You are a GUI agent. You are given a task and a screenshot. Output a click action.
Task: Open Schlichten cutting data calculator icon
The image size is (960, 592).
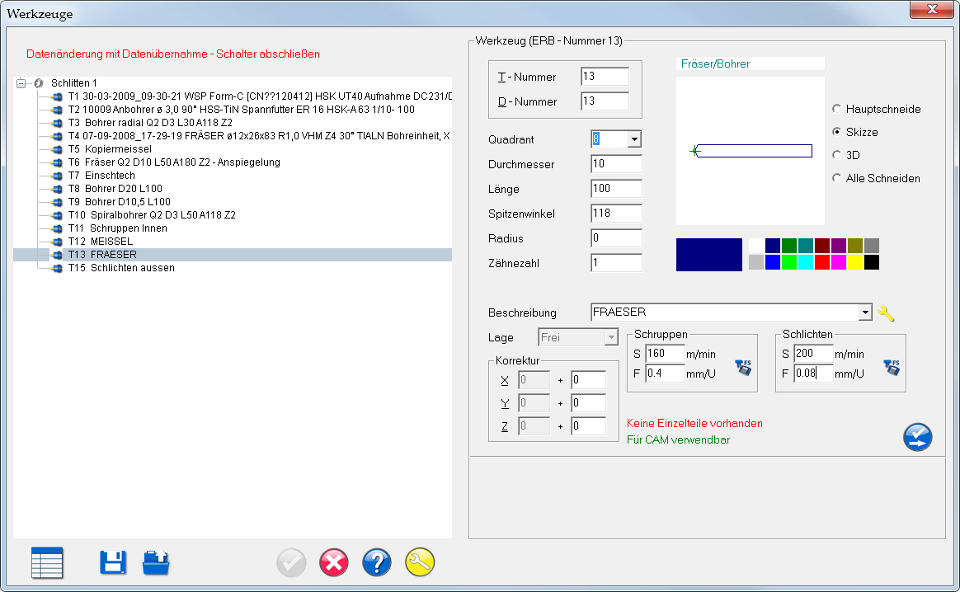(x=891, y=367)
